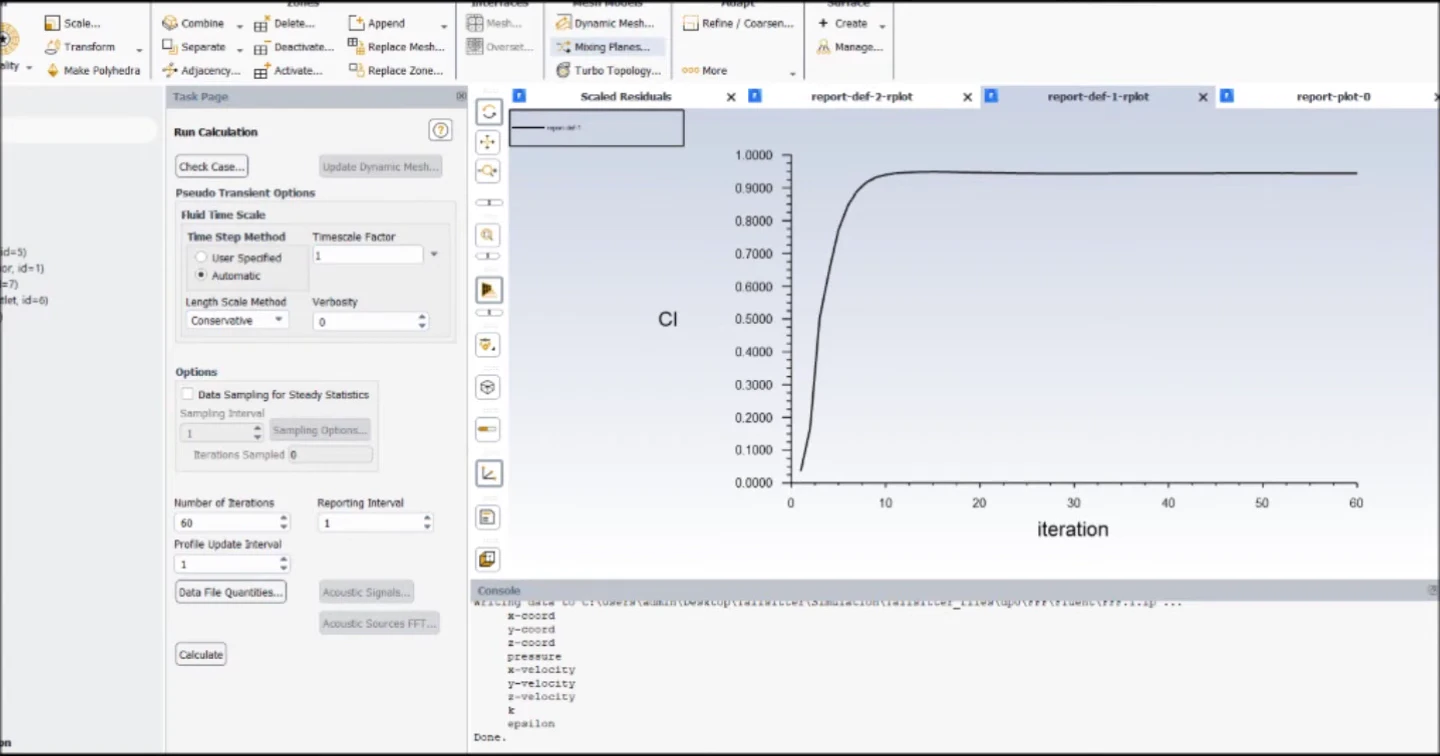Open Data File Quantities dialog
The image size is (1440, 756).
[231, 592]
